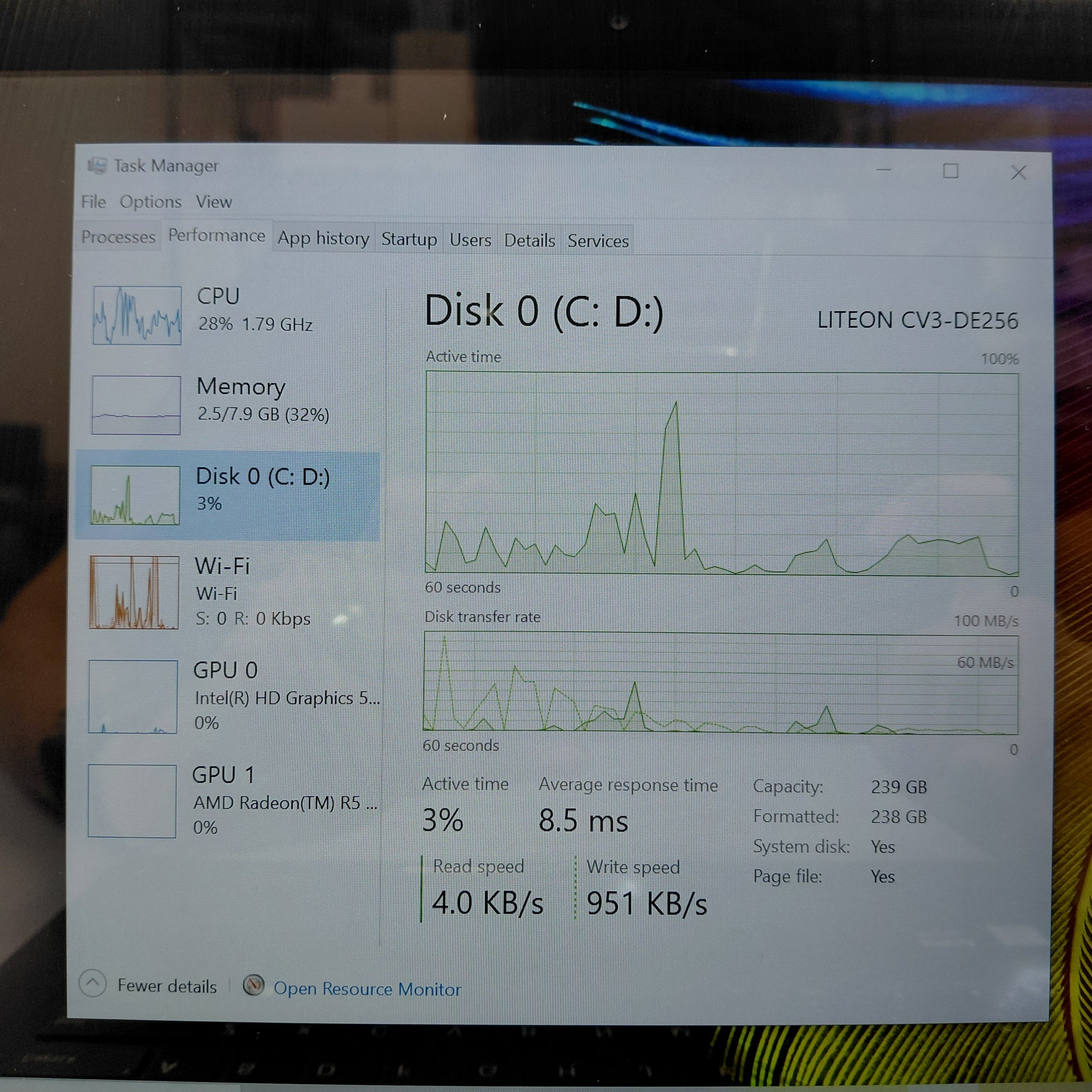1092x1092 pixels.
Task: Click the Disk 0 mini graph thumbnail
Action: click(135, 494)
